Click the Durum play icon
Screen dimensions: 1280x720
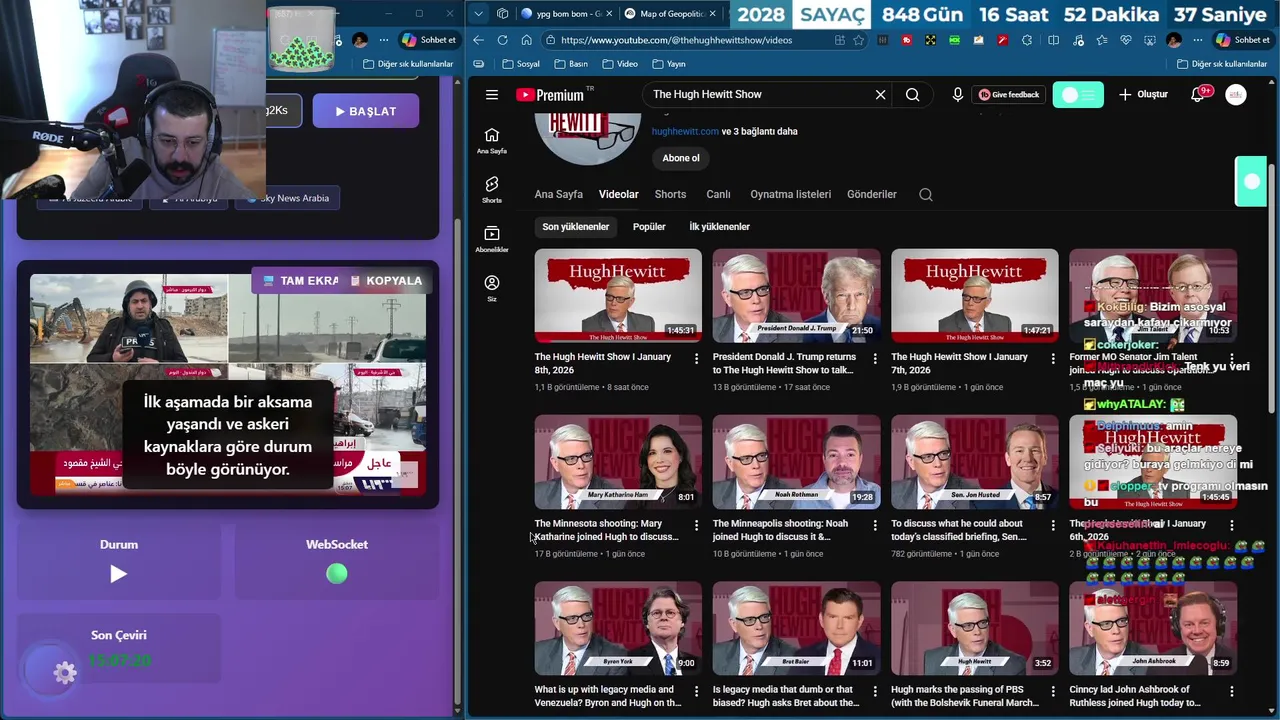(x=118, y=574)
